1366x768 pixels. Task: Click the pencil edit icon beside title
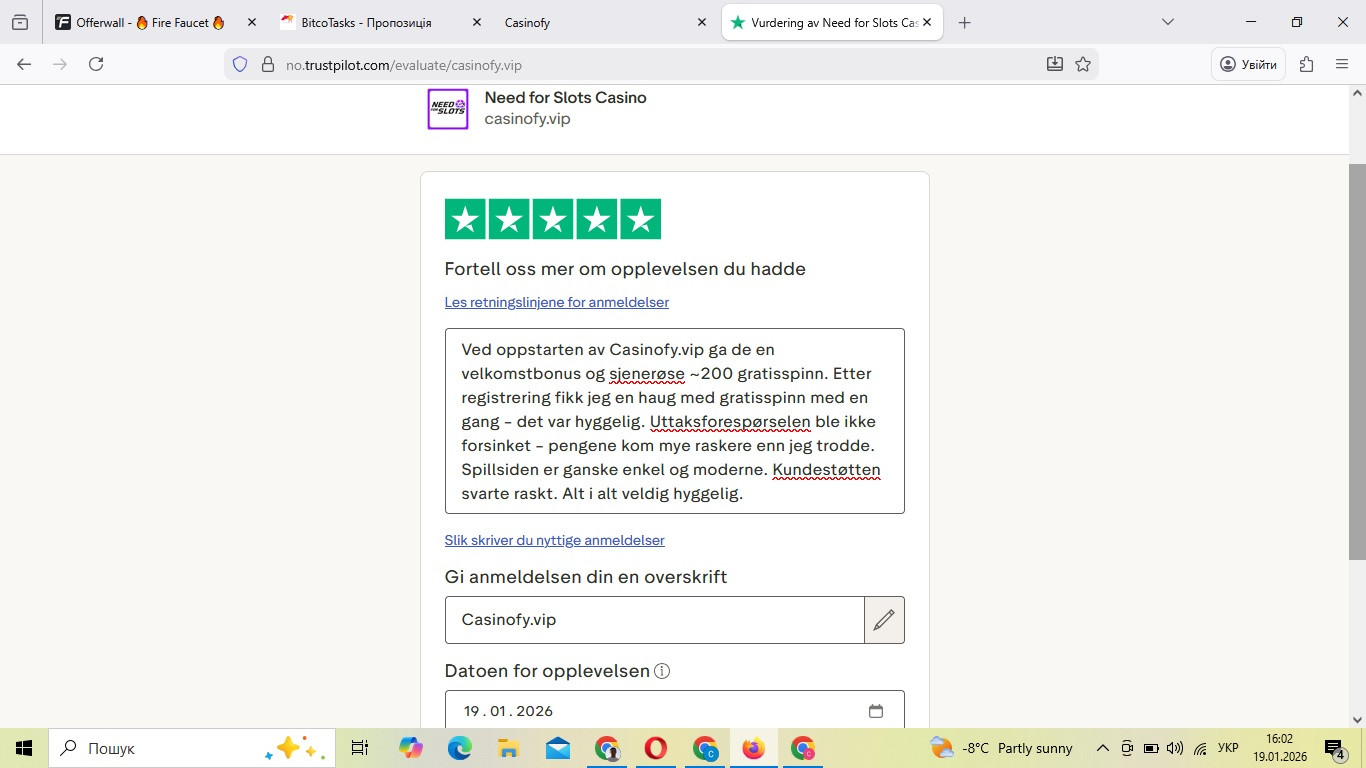click(x=884, y=620)
